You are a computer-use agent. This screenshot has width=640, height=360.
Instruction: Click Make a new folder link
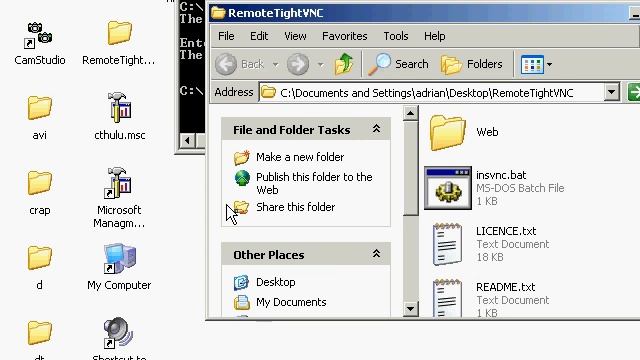(300, 157)
